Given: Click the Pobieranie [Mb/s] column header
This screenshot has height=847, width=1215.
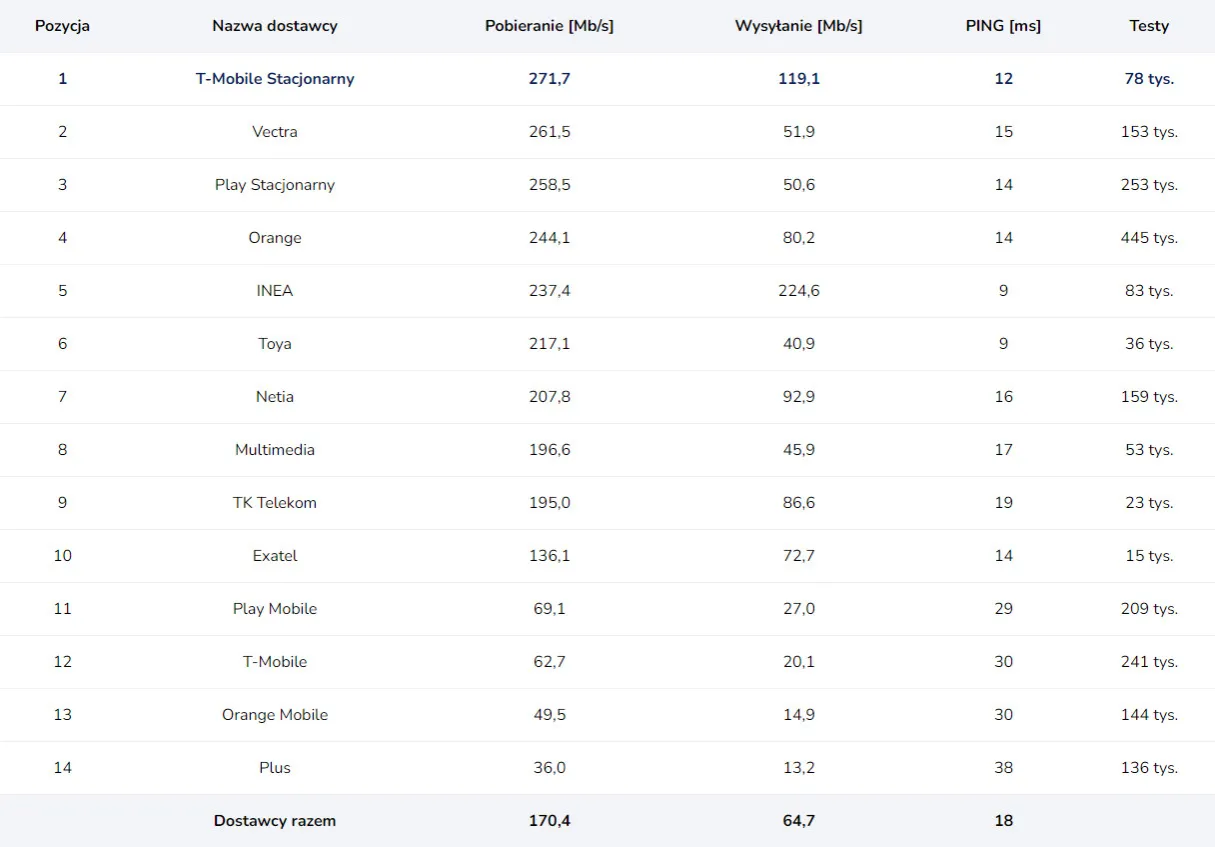Looking at the screenshot, I should click(x=549, y=26).
